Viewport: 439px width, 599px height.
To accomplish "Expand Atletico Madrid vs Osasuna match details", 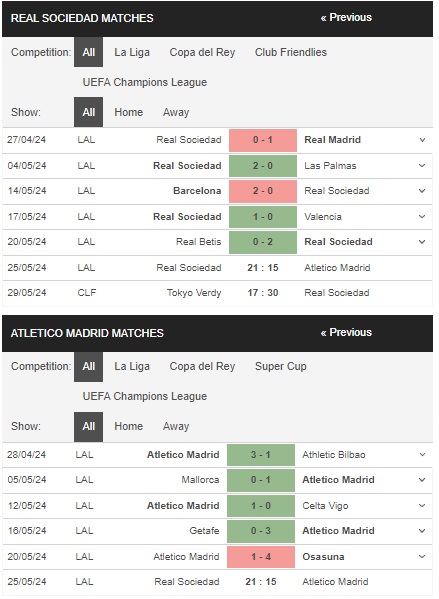I will tap(422, 557).
